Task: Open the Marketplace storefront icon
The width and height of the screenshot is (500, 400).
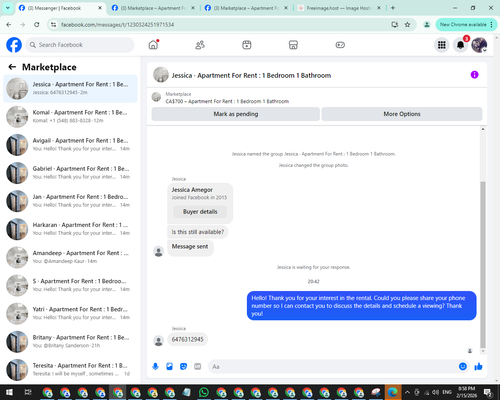Action: (293, 45)
